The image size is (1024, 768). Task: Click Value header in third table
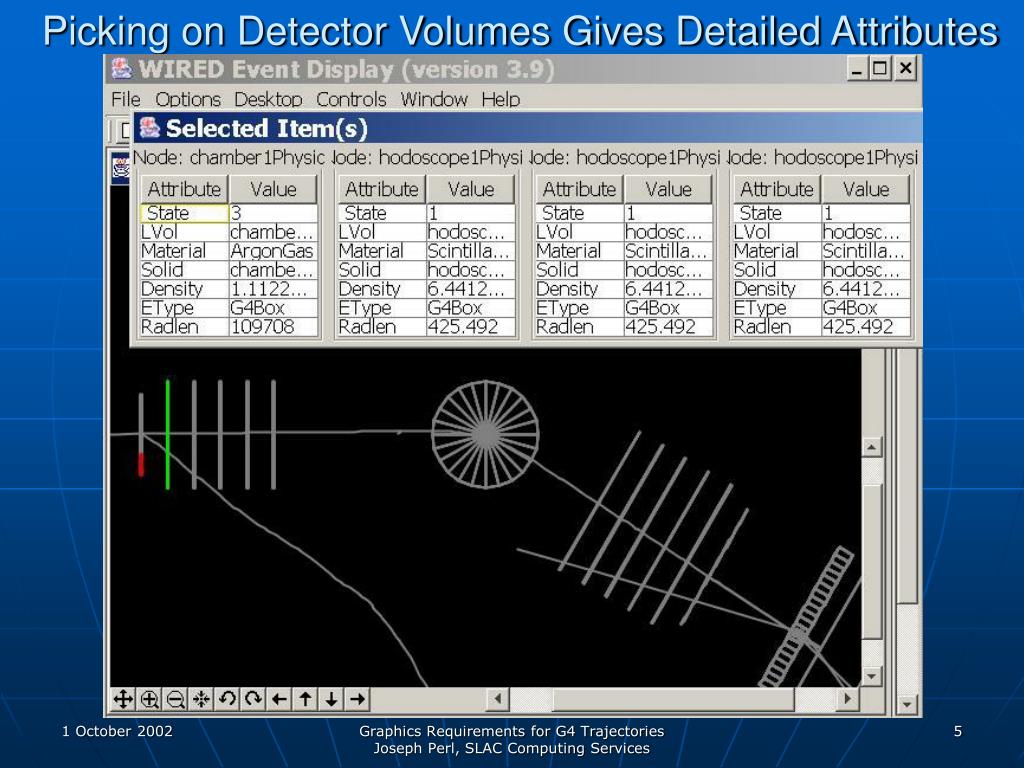[669, 189]
